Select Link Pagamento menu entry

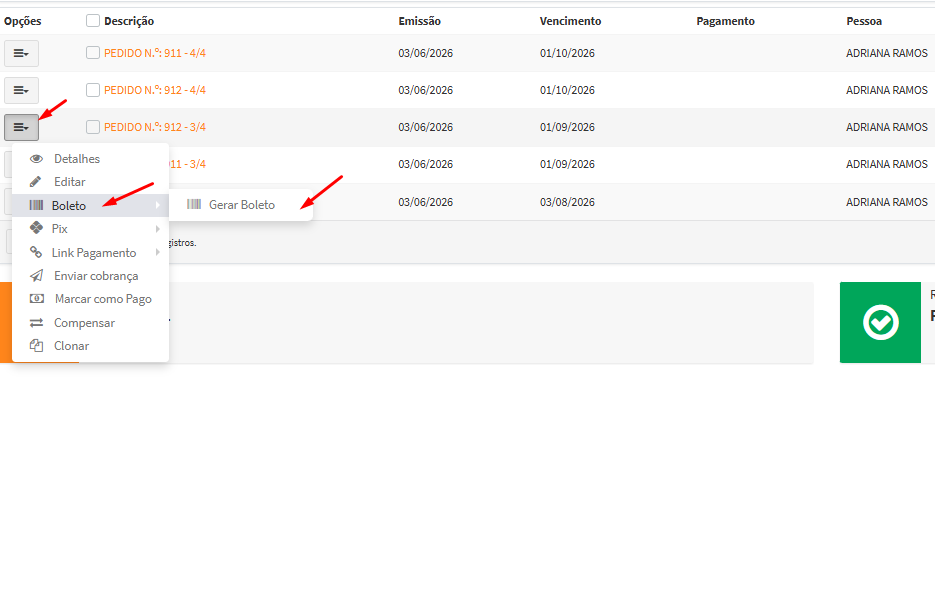pos(91,253)
